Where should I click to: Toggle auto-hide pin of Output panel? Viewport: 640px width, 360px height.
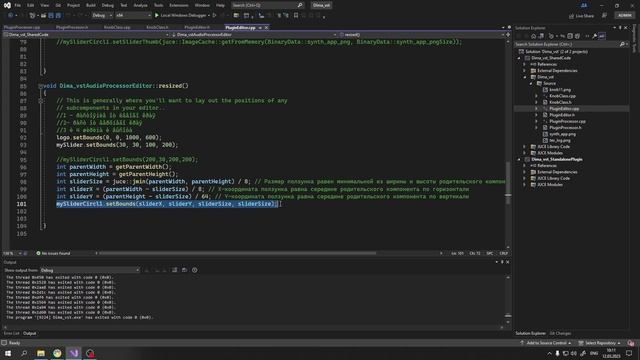coord(502,262)
